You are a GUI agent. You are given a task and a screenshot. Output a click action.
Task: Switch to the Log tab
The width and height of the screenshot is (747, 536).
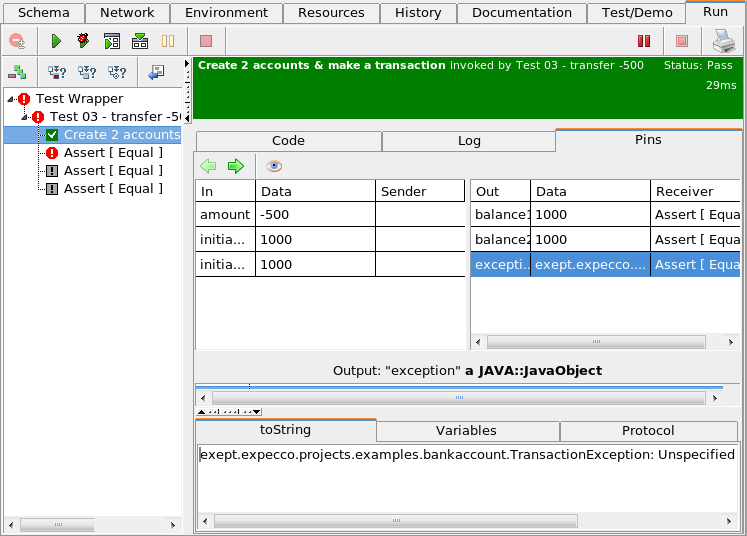469,141
